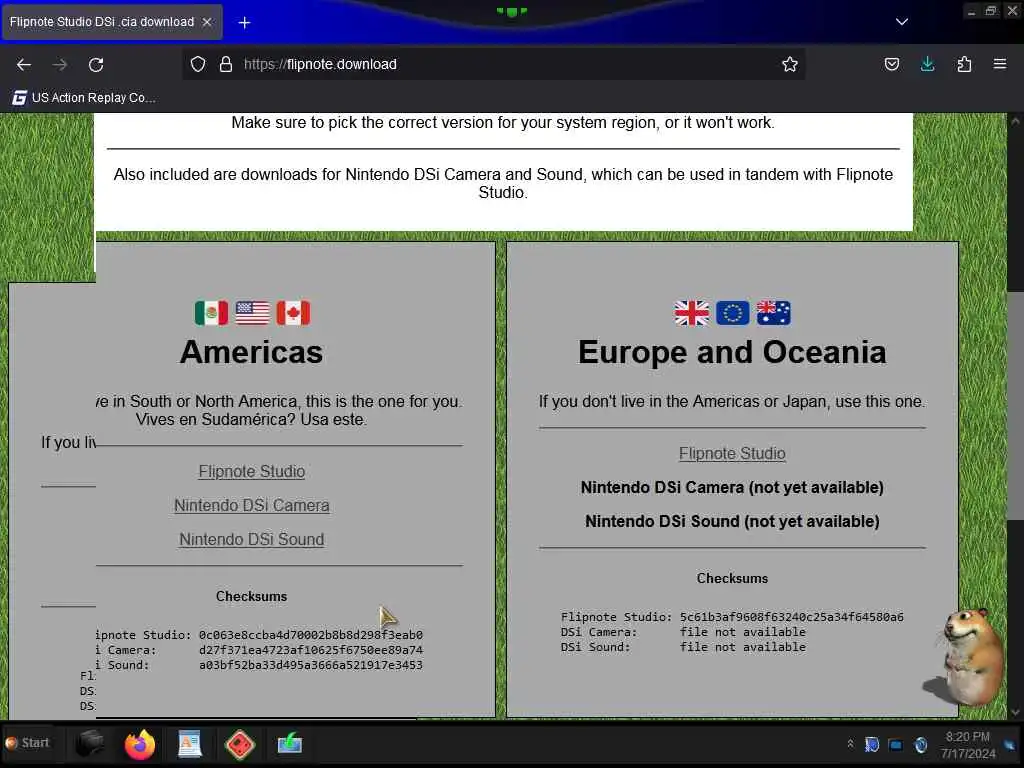This screenshot has width=1024, height=768.
Task: Click the forward navigation arrow
Action: click(x=59, y=64)
